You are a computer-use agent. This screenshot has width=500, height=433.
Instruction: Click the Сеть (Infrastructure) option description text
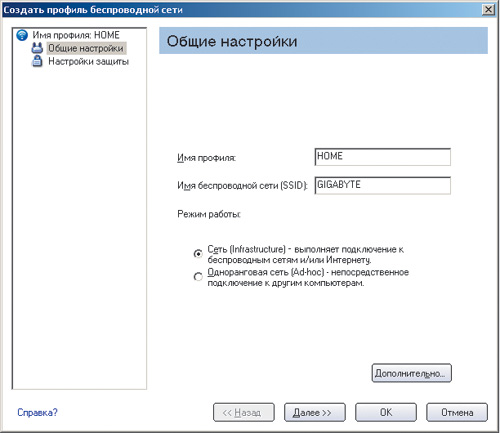click(x=306, y=254)
